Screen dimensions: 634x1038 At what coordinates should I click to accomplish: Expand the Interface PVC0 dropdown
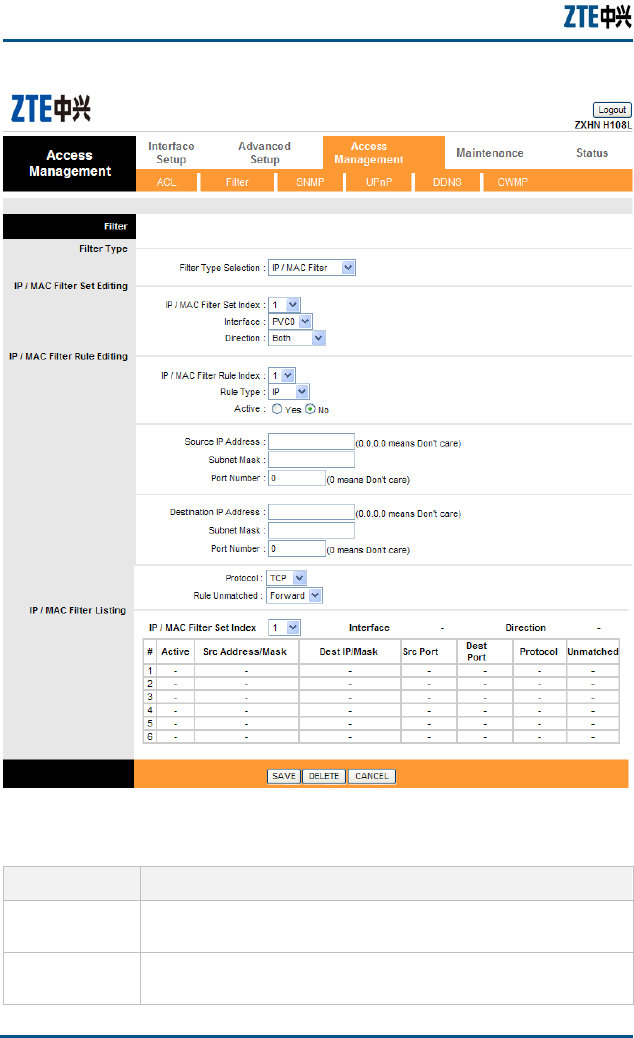(290, 321)
